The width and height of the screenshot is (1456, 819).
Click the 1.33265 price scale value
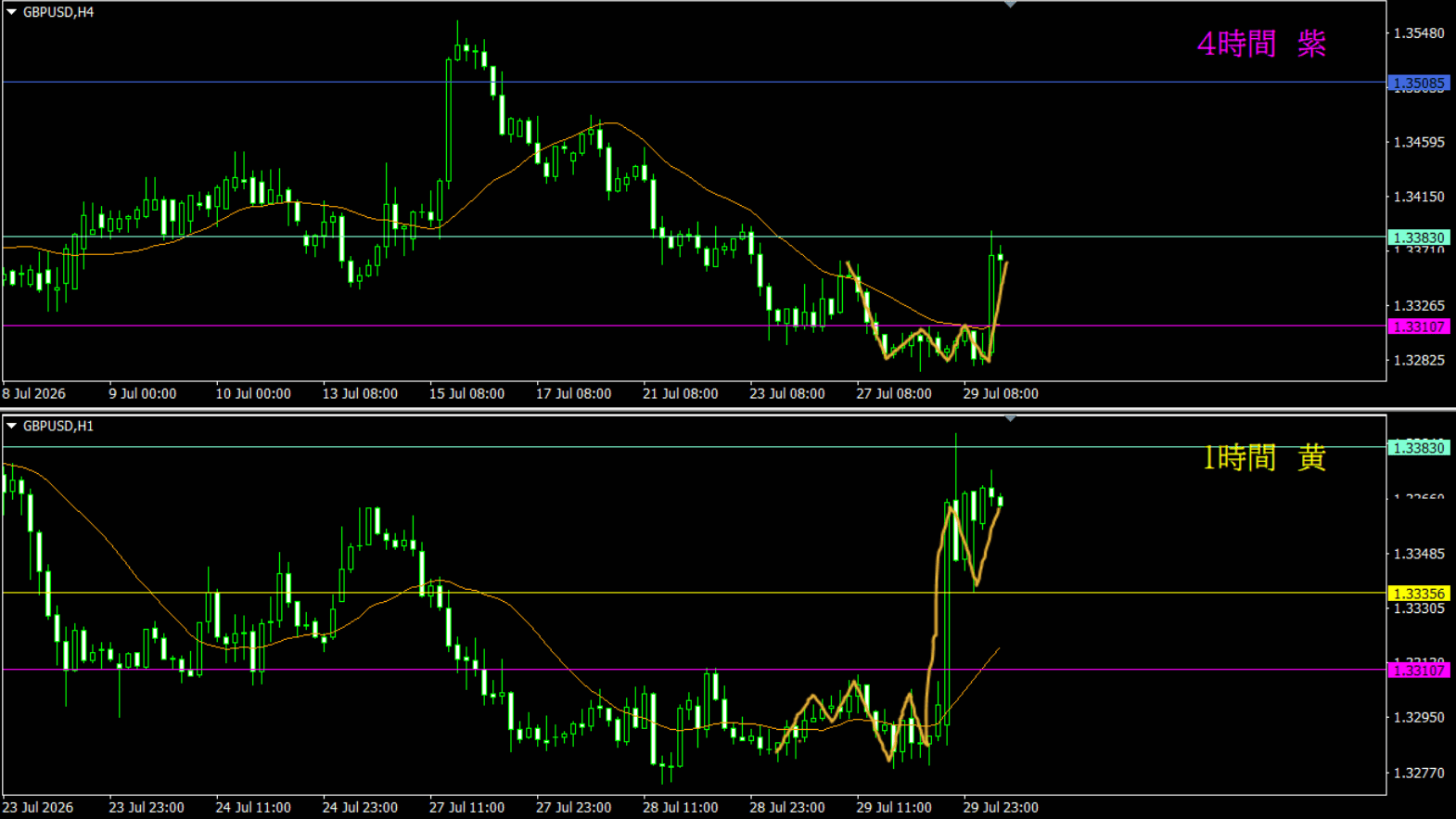(1419, 306)
